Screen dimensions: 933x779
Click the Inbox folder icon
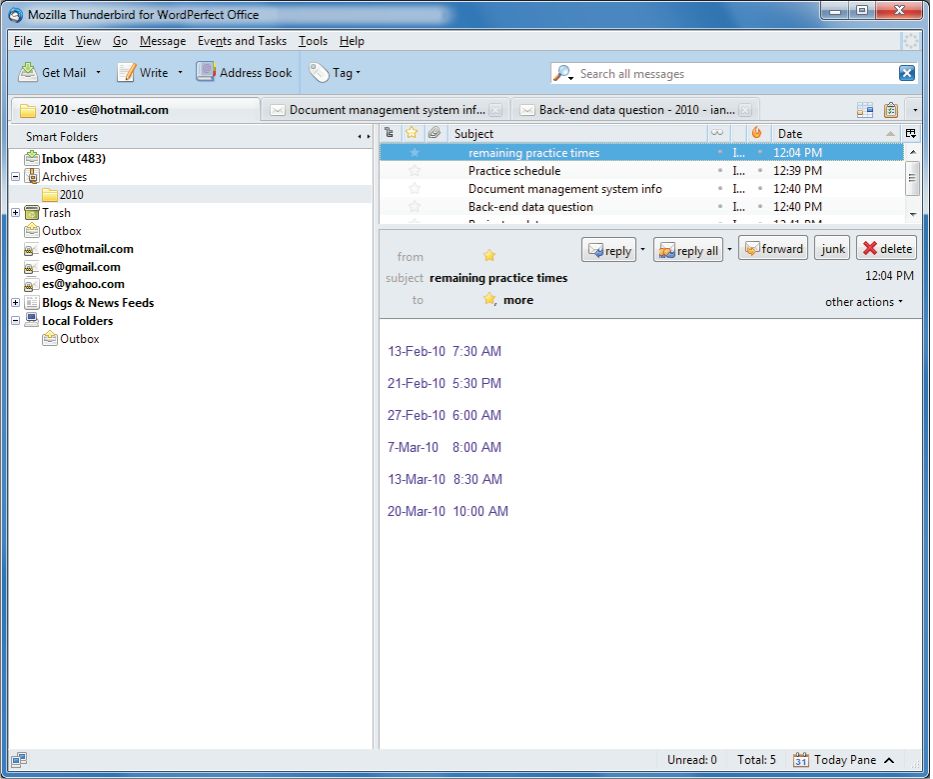click(x=32, y=158)
